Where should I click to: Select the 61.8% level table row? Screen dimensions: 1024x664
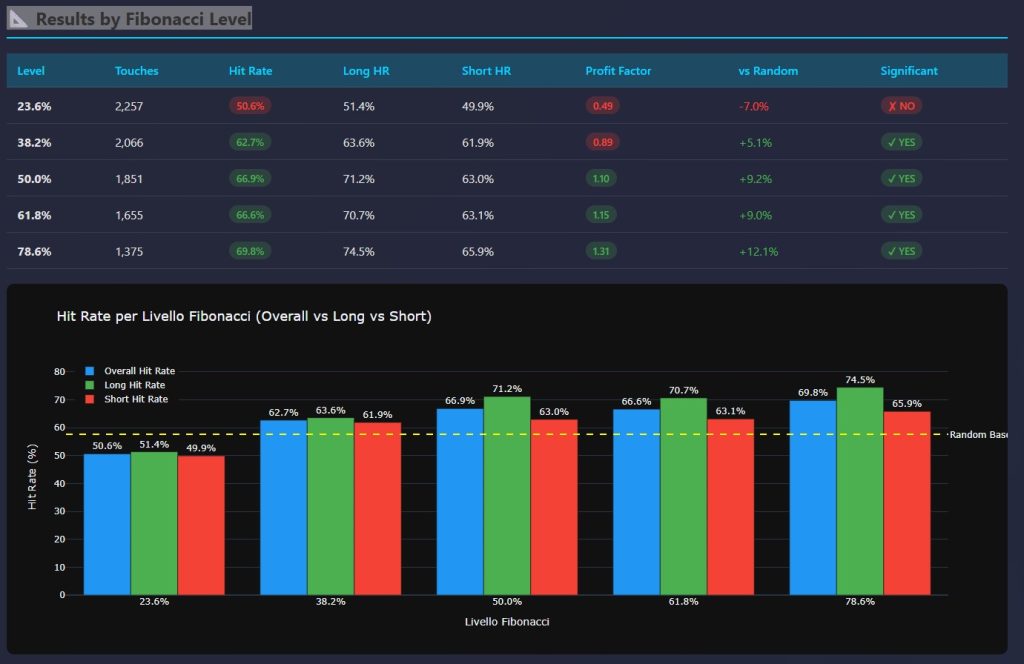pos(500,215)
